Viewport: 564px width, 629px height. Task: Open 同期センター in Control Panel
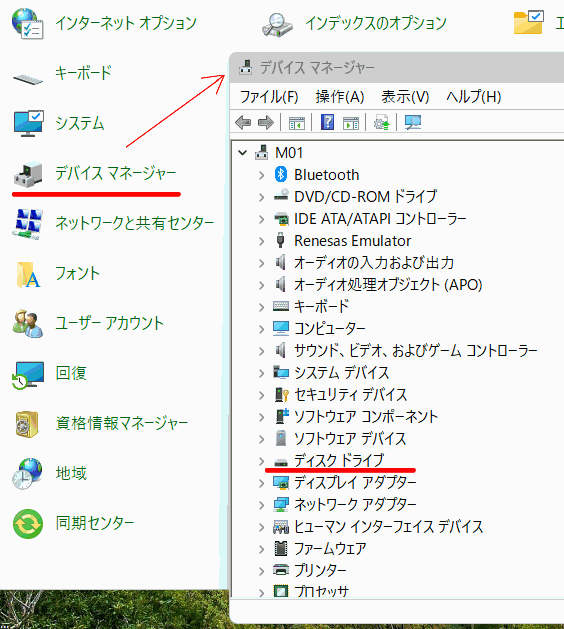[95, 523]
